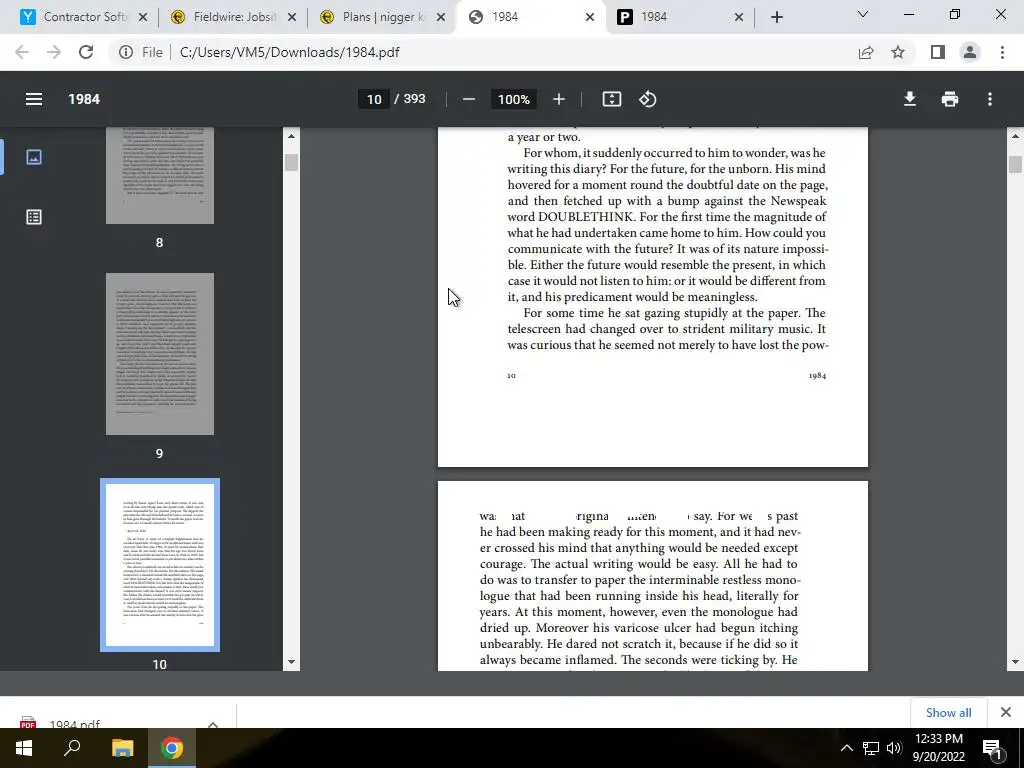Viewport: 1024px width, 768px height.
Task: Click Chrome icon in taskbar
Action: point(172,748)
